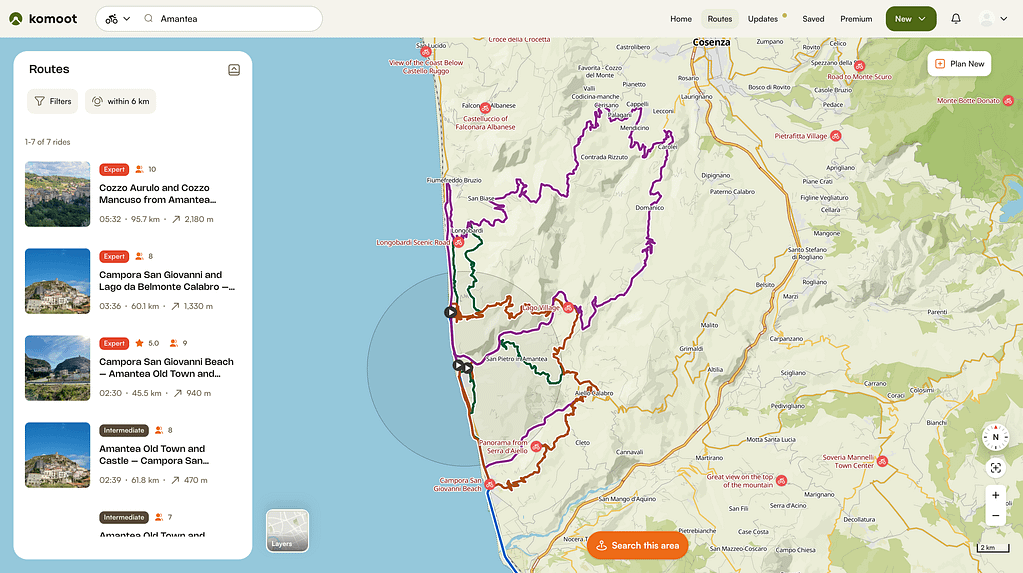Zoom out on the map

(995, 516)
